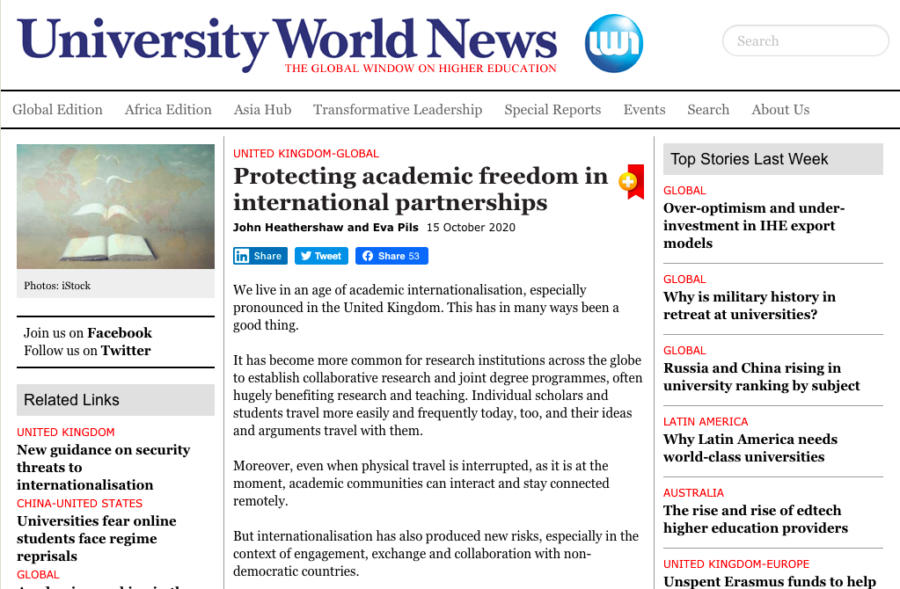Open the Global Edition menu item
900x589 pixels.
click(57, 110)
